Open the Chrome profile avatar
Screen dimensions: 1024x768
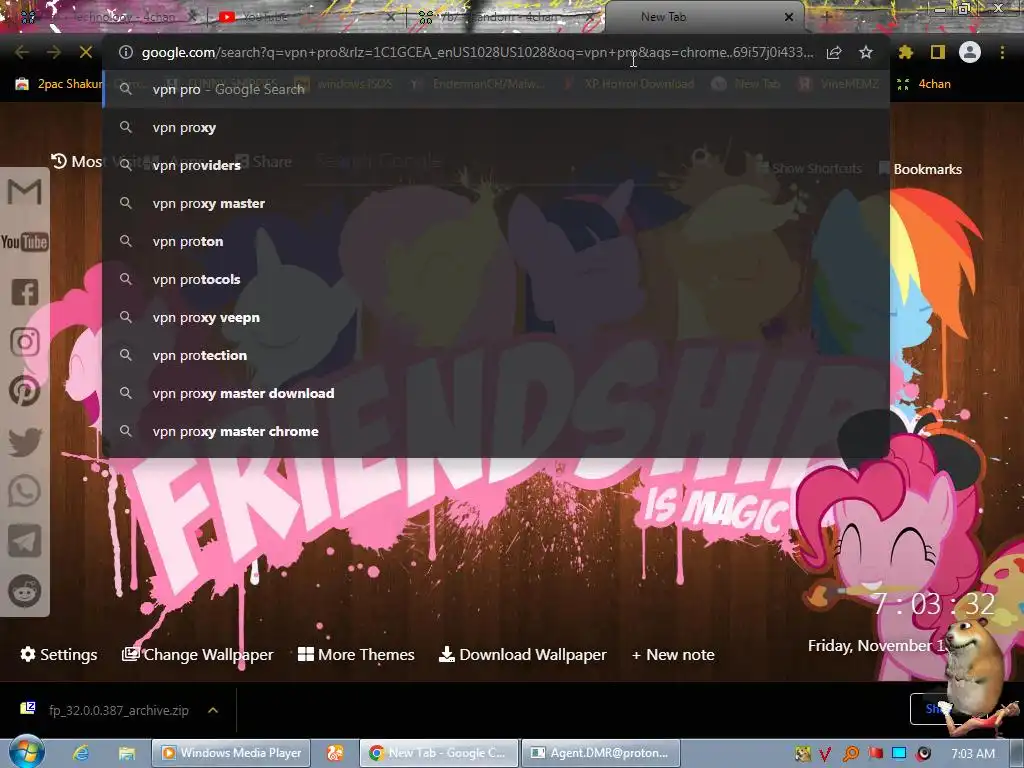(x=970, y=52)
